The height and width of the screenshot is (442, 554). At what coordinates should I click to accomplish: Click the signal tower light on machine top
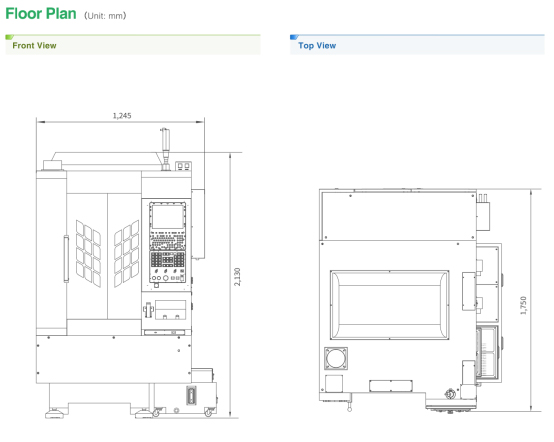165,149
